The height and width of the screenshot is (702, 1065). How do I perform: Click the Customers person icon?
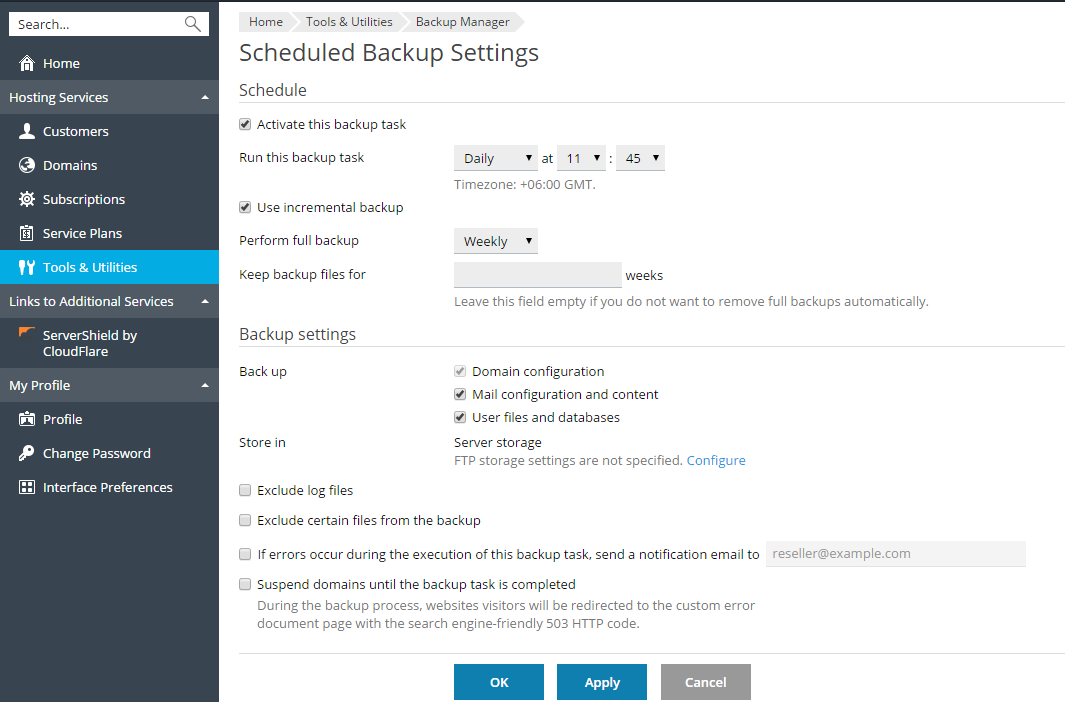(x=27, y=132)
